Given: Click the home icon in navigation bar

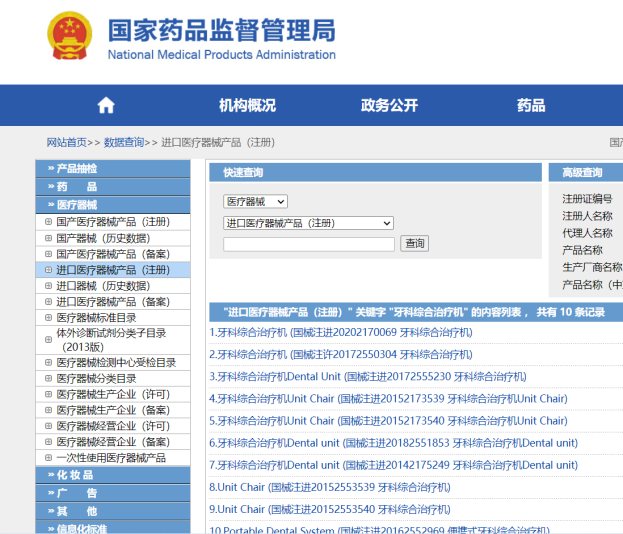Looking at the screenshot, I should 106,106.
